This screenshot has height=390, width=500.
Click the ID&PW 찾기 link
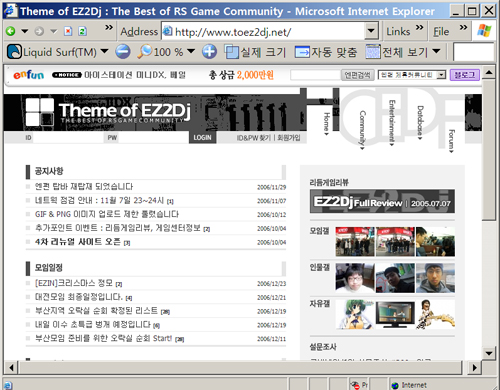(254, 138)
